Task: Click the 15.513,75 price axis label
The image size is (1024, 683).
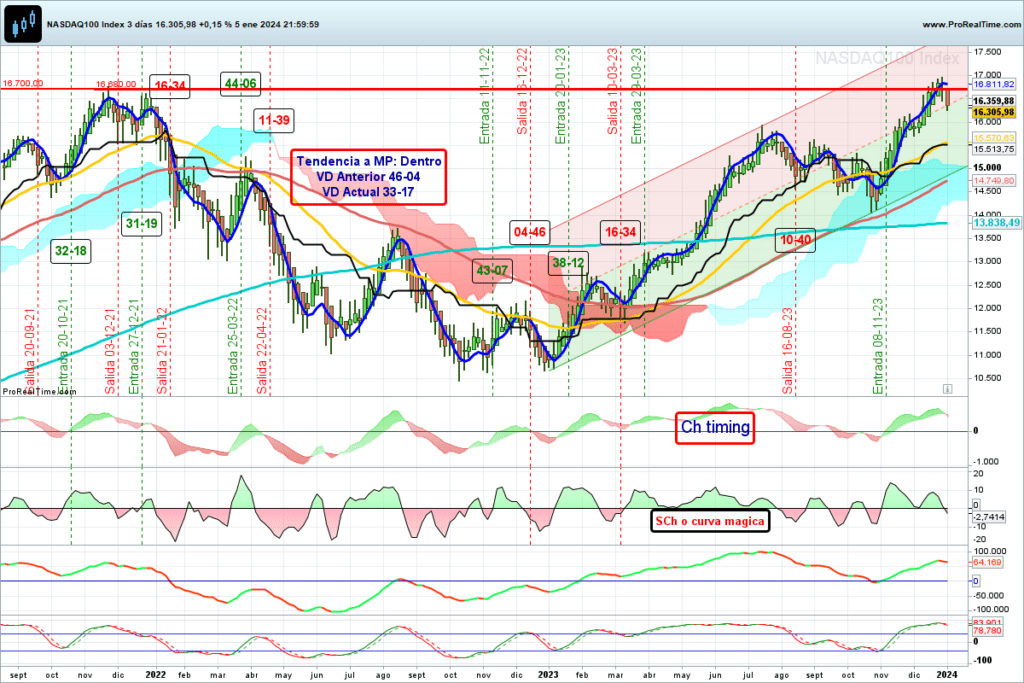Action: pyautogui.click(x=994, y=150)
